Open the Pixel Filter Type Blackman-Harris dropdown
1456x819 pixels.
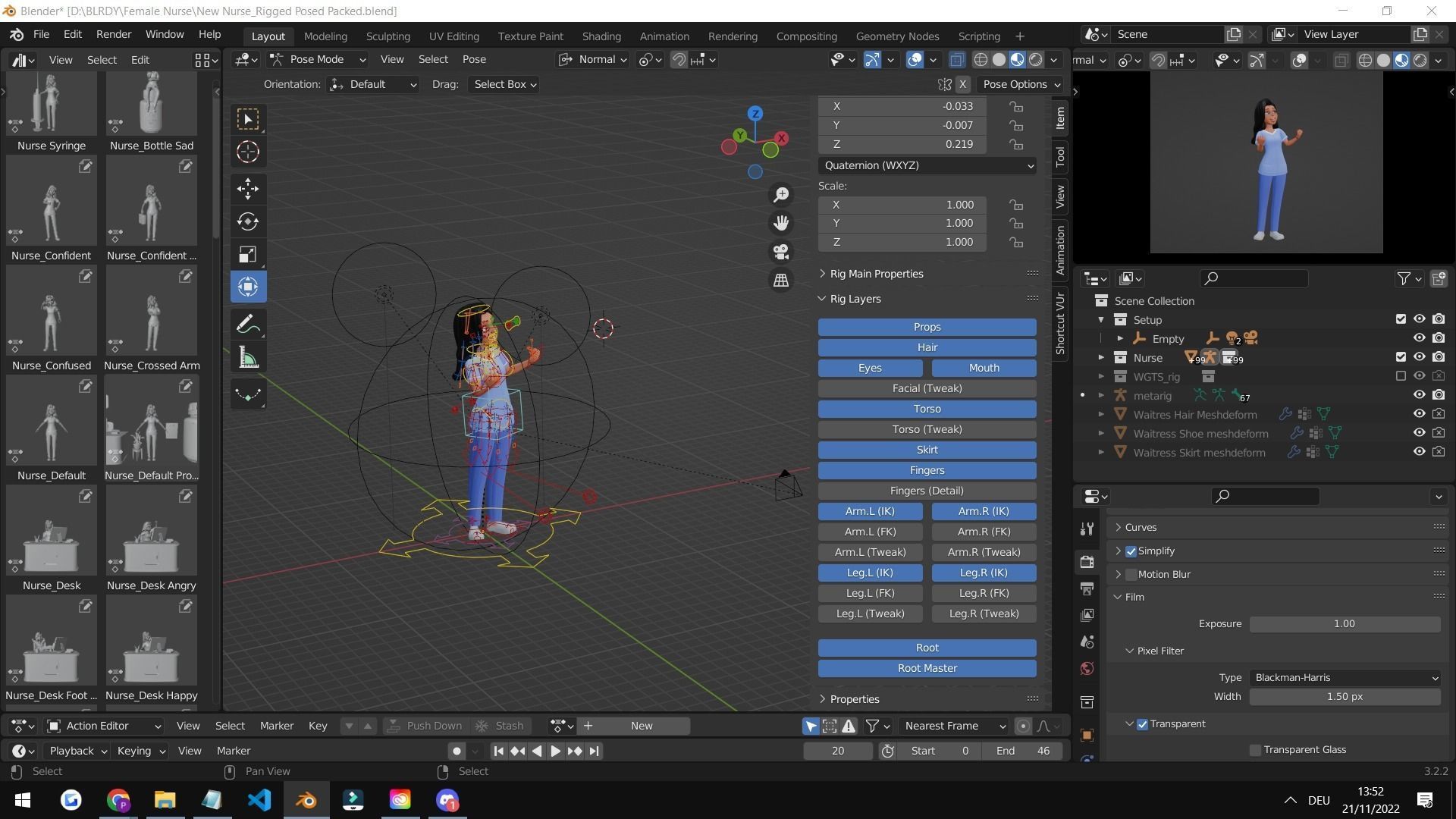click(x=1345, y=678)
